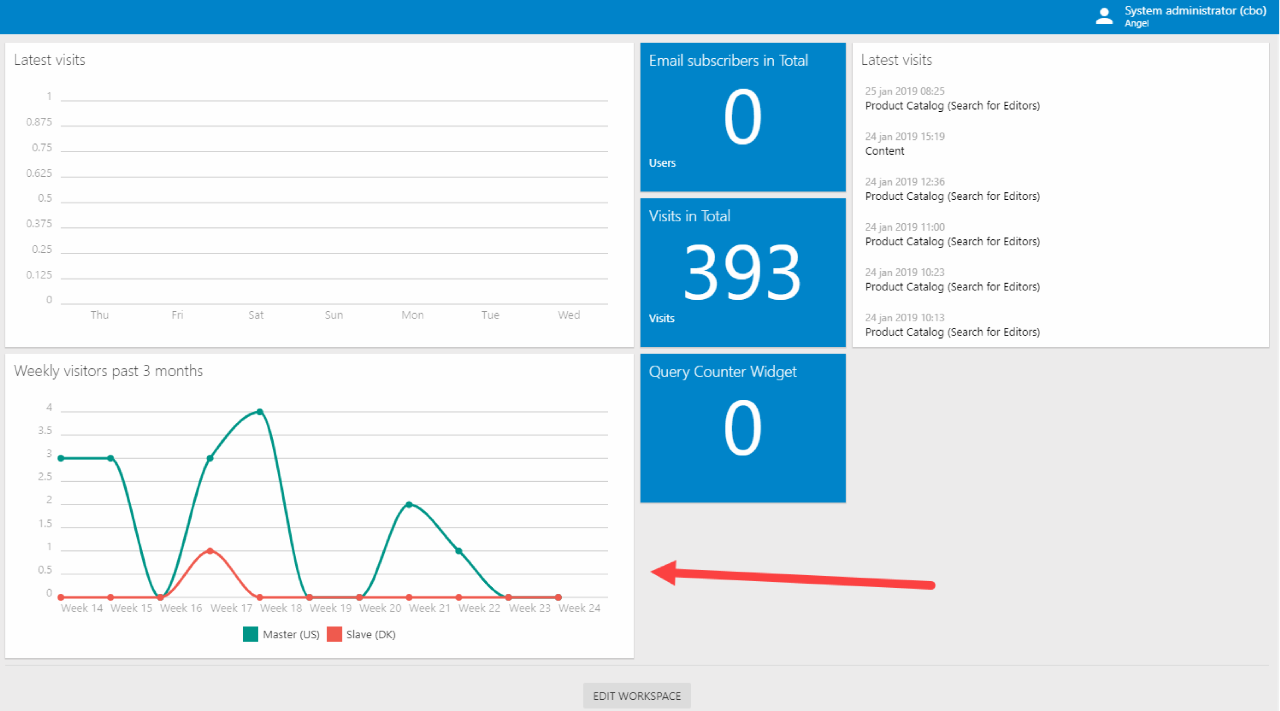Image resolution: width=1280 pixels, height=711 pixels.
Task: Select the Query Counter Widget tile
Action: (x=743, y=428)
